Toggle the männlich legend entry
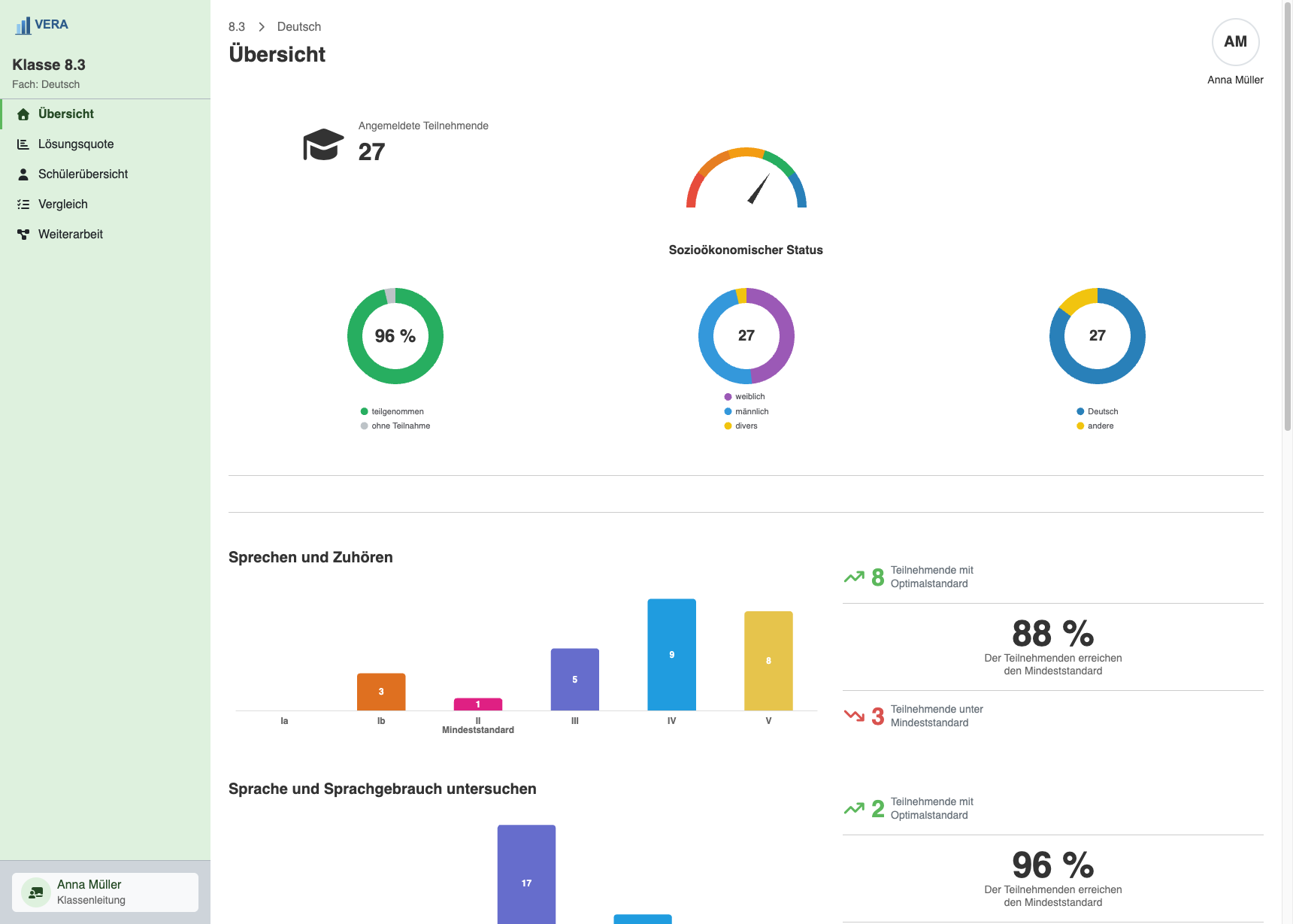 coord(746,412)
